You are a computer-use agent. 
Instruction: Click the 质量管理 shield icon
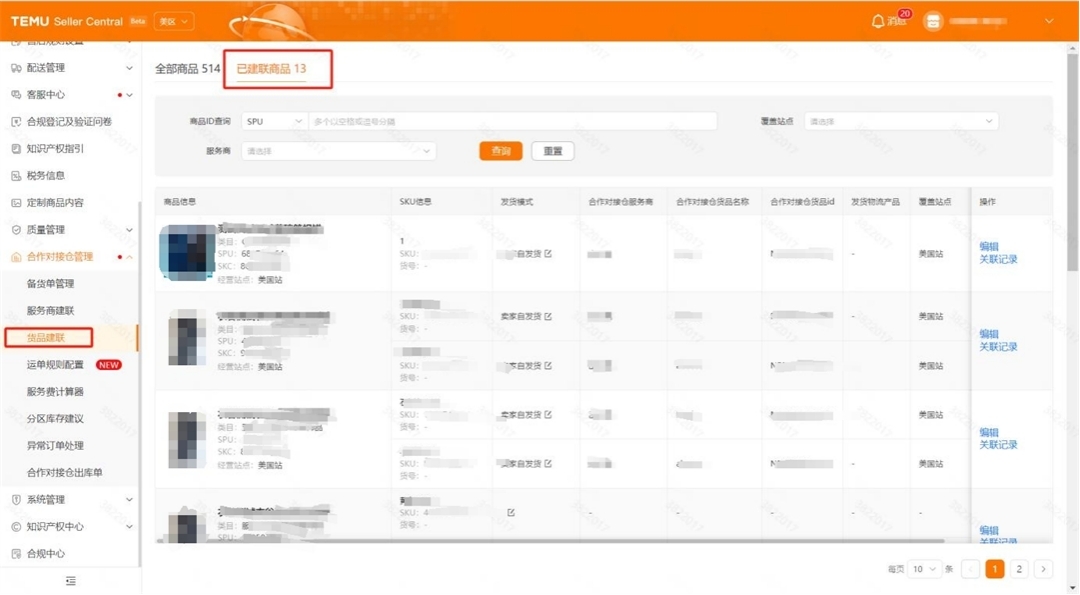coord(17,229)
